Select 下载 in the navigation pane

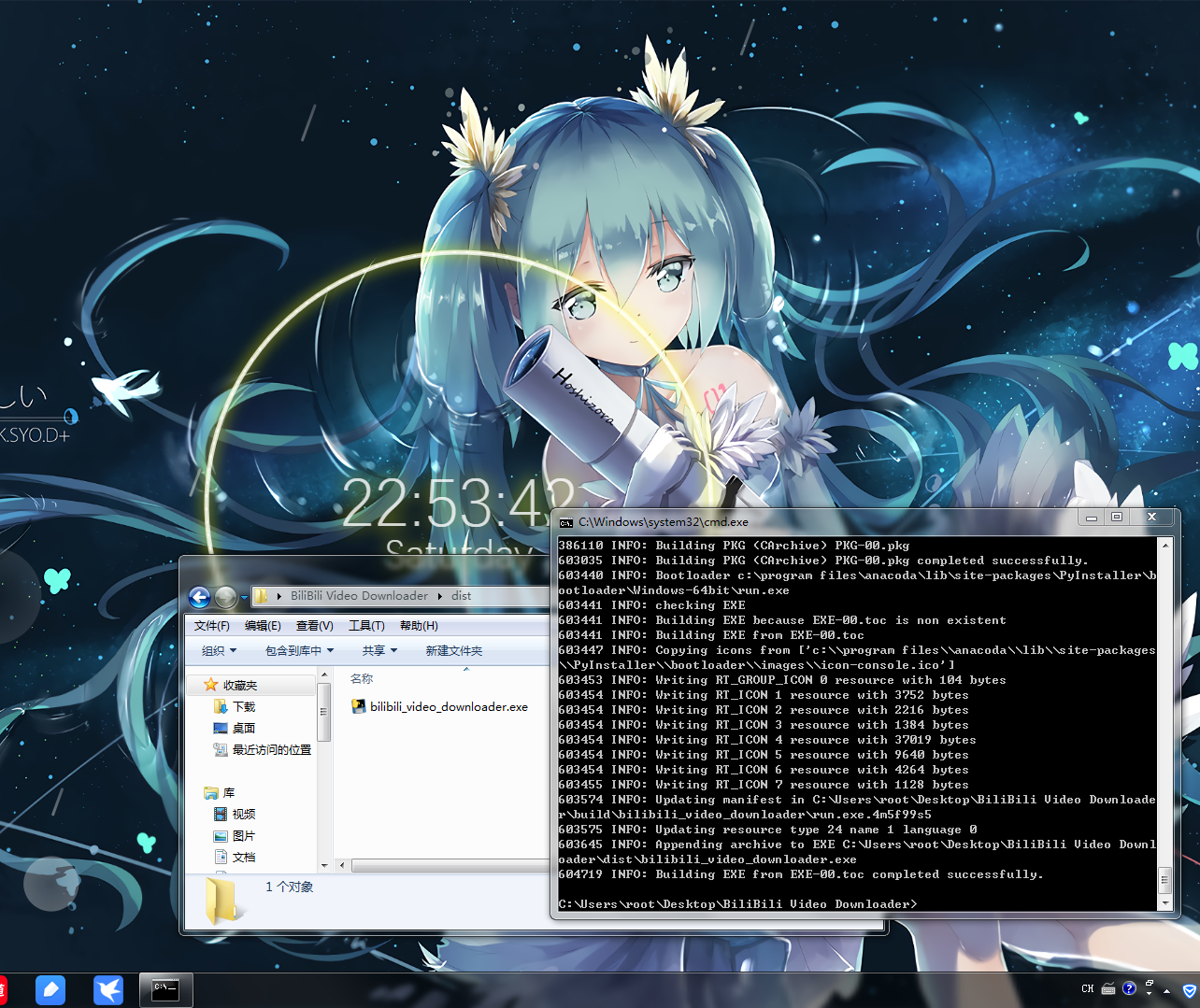(244, 707)
